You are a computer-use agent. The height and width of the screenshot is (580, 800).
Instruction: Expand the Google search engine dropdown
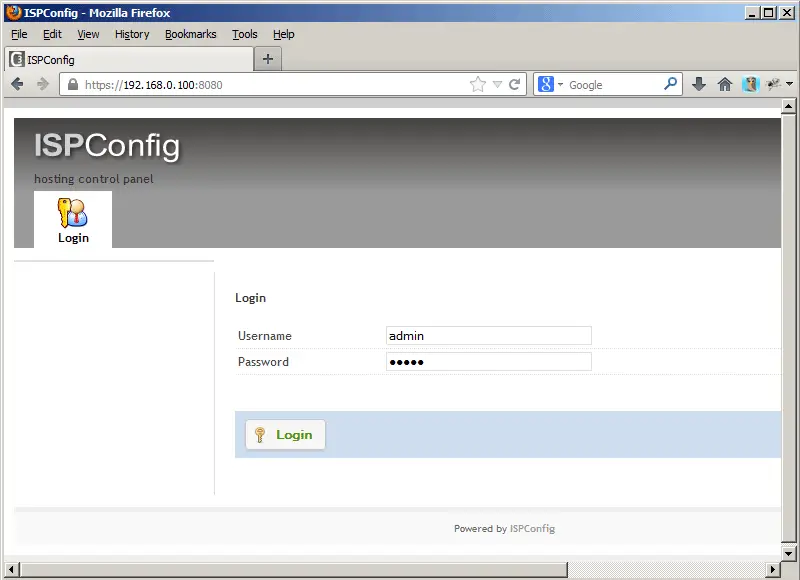(551, 85)
